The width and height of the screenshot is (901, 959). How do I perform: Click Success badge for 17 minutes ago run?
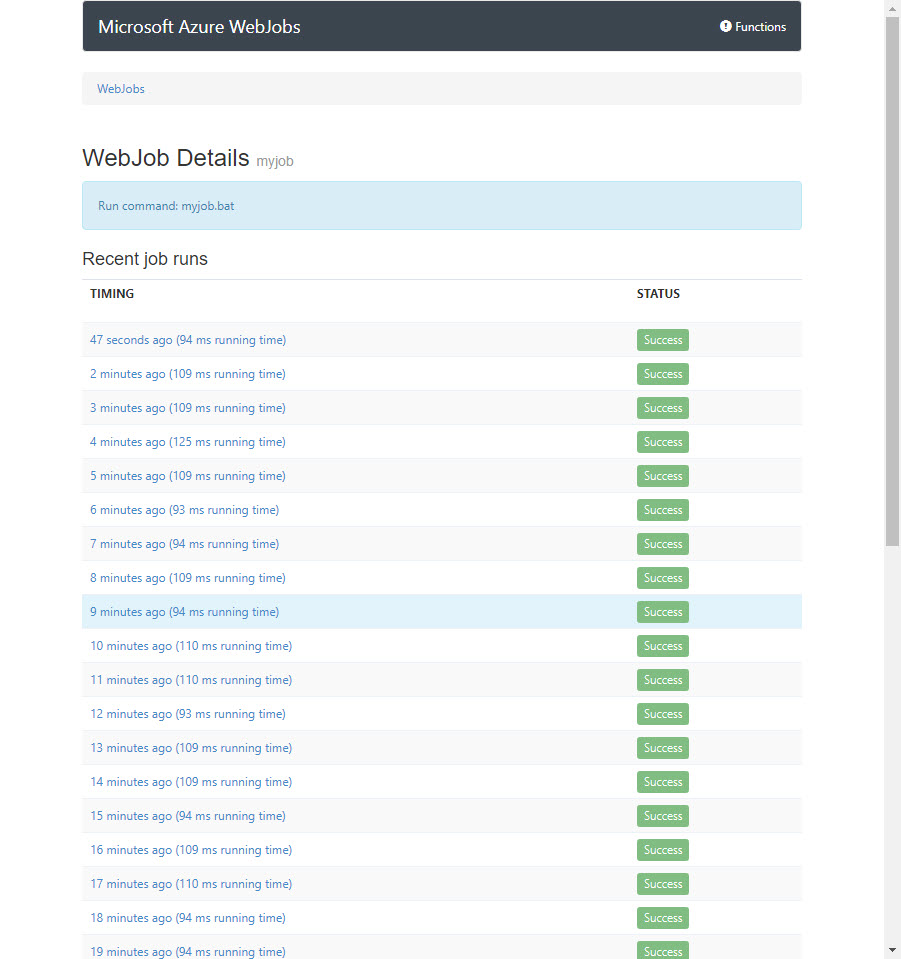(x=662, y=884)
